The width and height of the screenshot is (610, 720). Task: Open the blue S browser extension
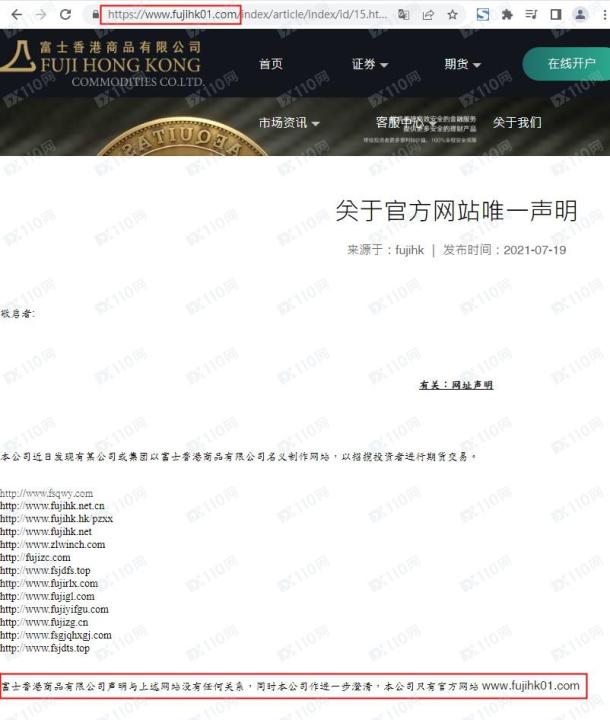[483, 15]
